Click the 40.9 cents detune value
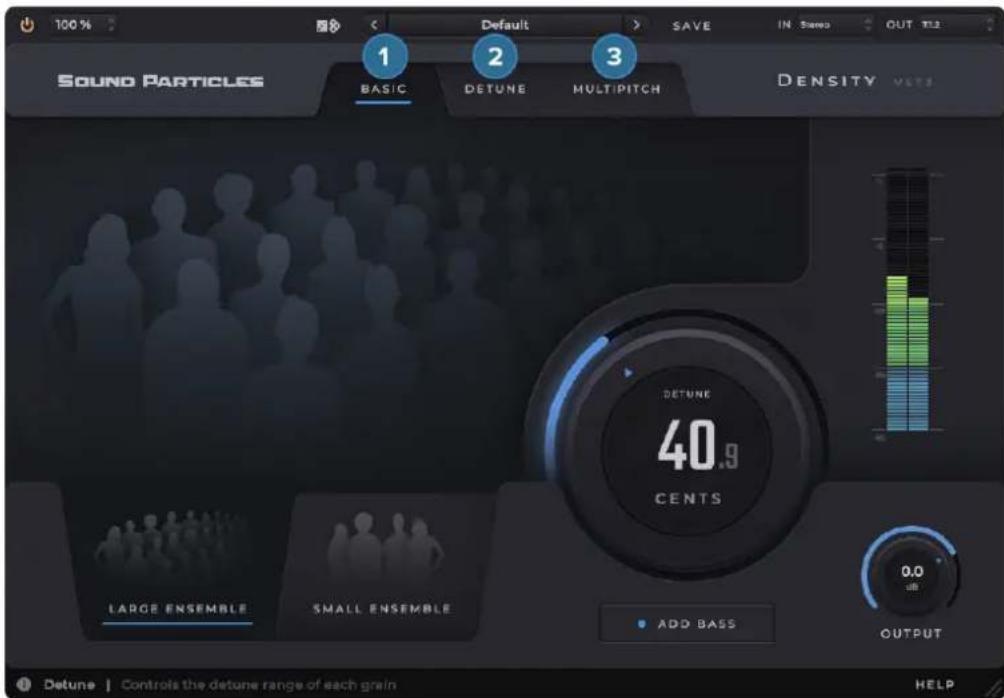The height and width of the screenshot is (698, 1004). [697, 446]
